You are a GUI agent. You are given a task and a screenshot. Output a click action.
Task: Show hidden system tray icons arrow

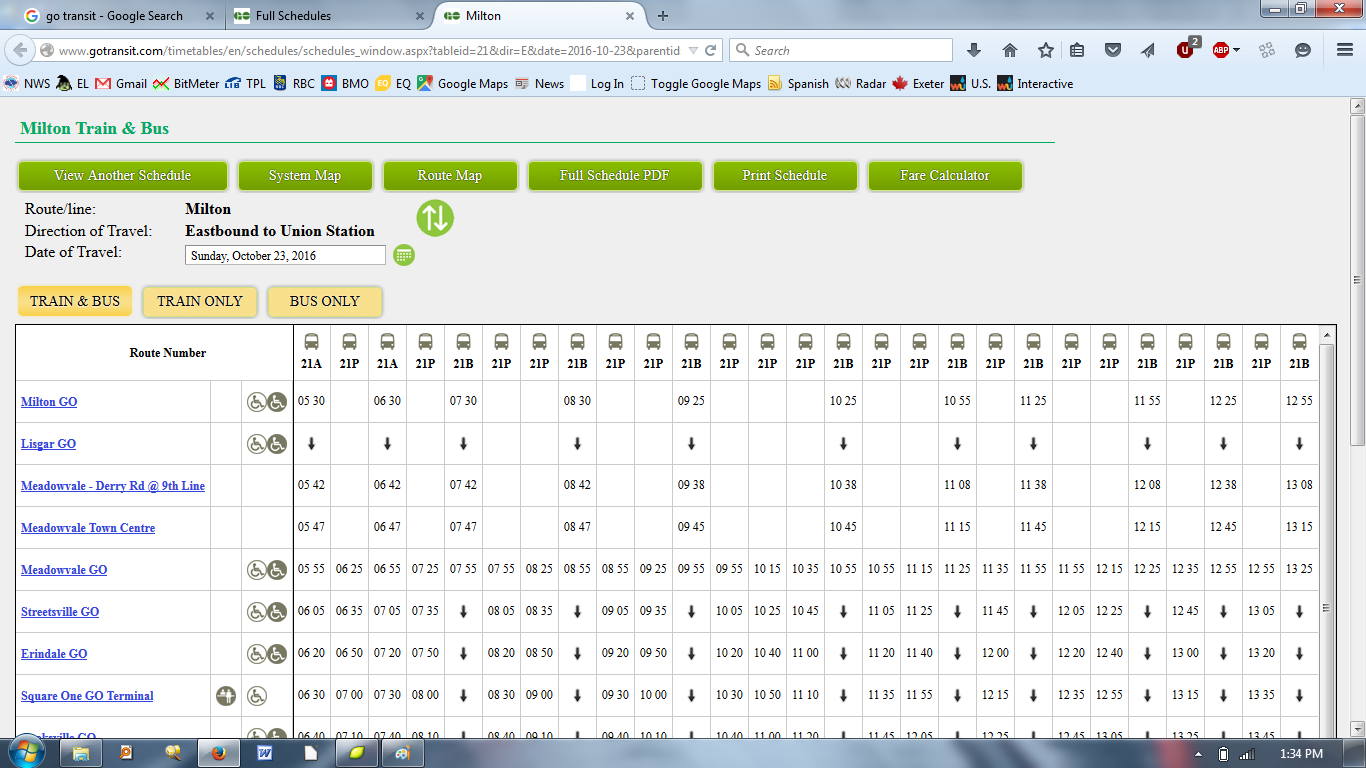(x=1199, y=754)
